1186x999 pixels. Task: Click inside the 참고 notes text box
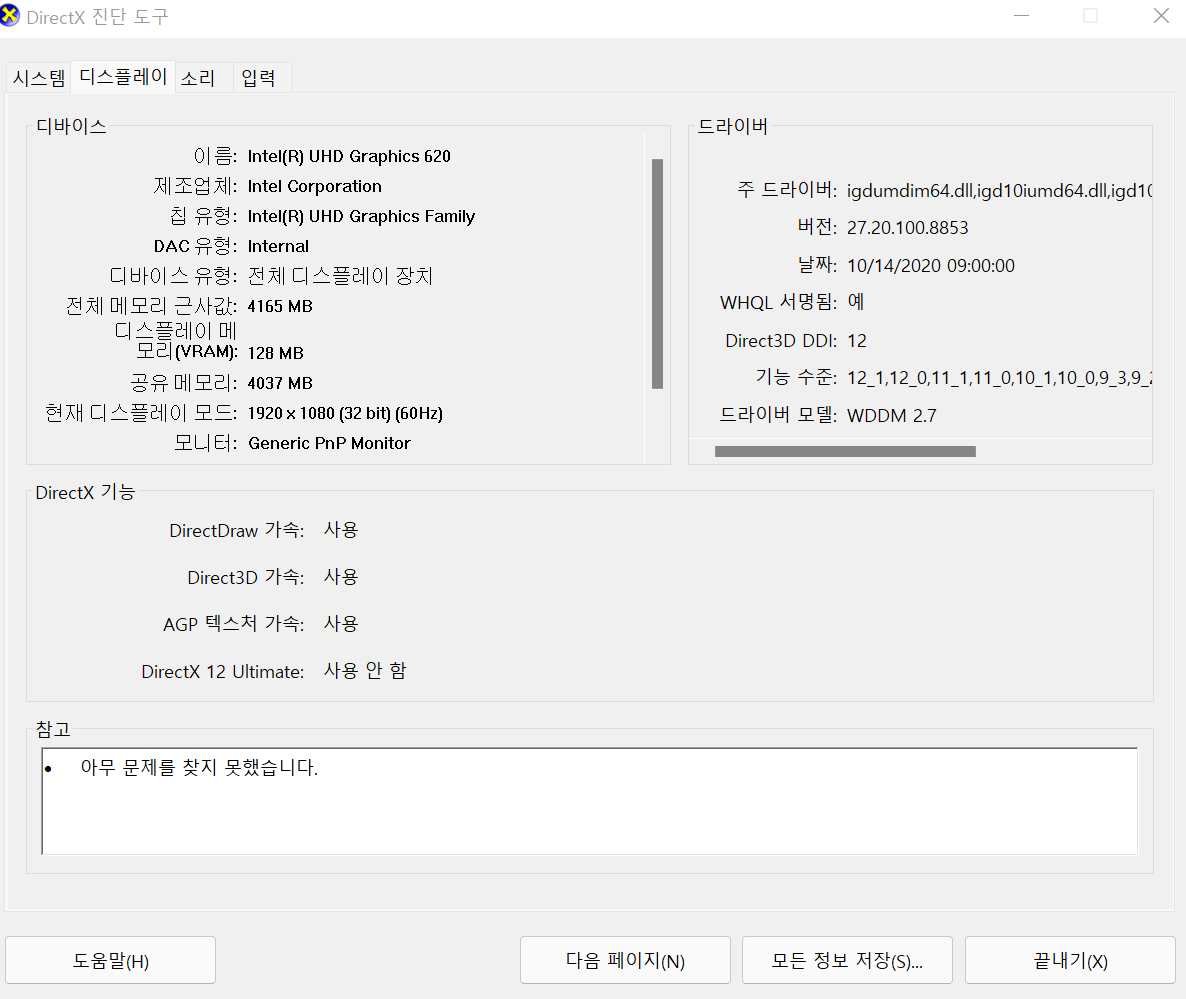click(590, 802)
